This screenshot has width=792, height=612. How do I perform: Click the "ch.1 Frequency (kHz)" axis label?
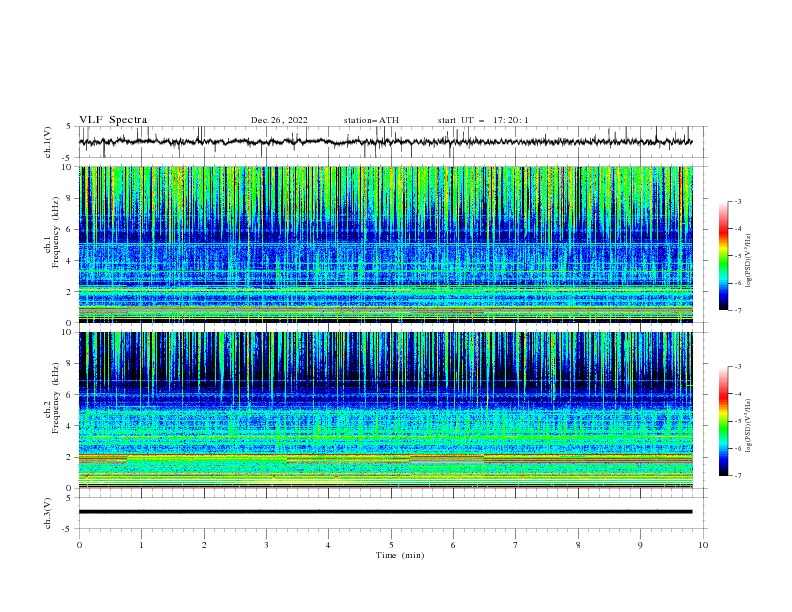click(52, 244)
